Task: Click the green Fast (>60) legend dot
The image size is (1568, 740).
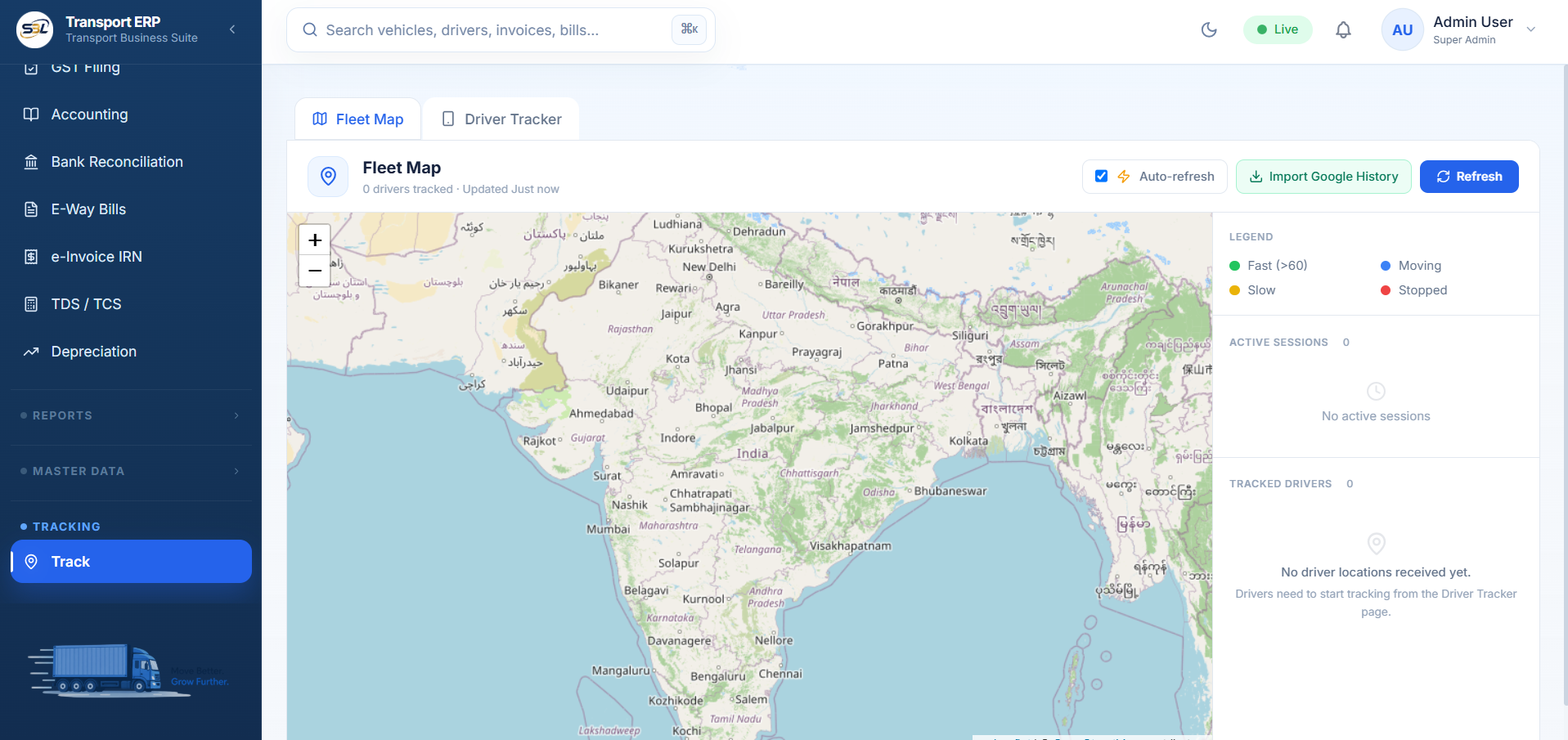Action: coord(1235,266)
